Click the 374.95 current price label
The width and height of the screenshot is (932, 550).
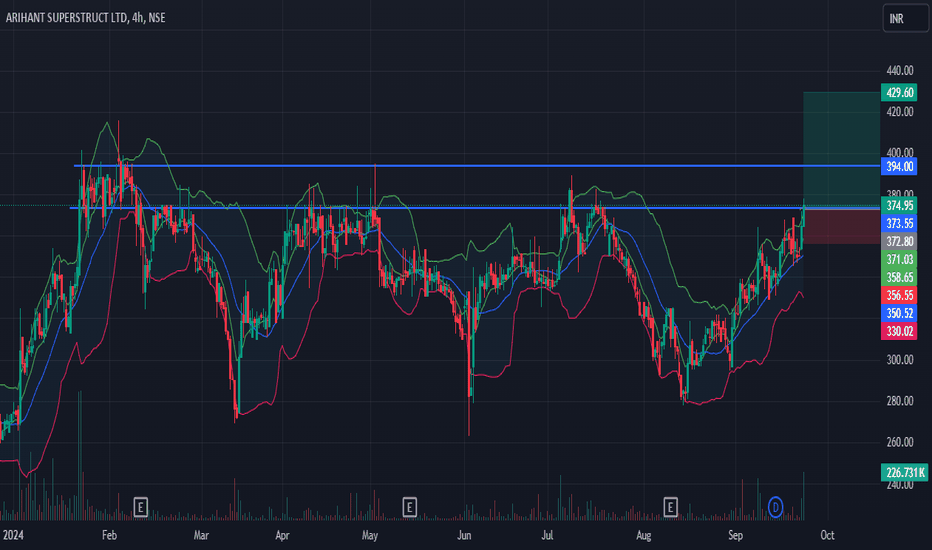coord(899,205)
